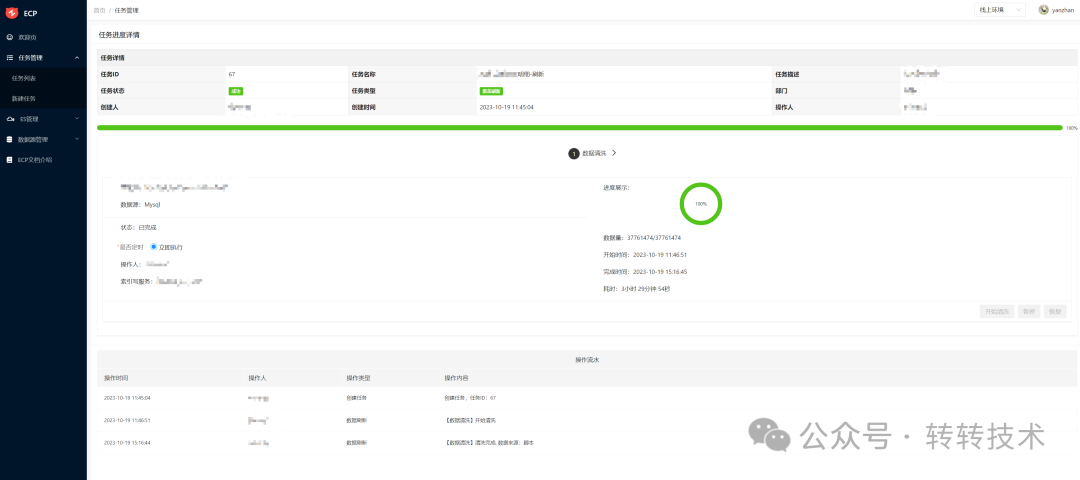The height and width of the screenshot is (480, 1080).
Task: Expand the ES管理 menu chevron
Action: click(x=76, y=118)
